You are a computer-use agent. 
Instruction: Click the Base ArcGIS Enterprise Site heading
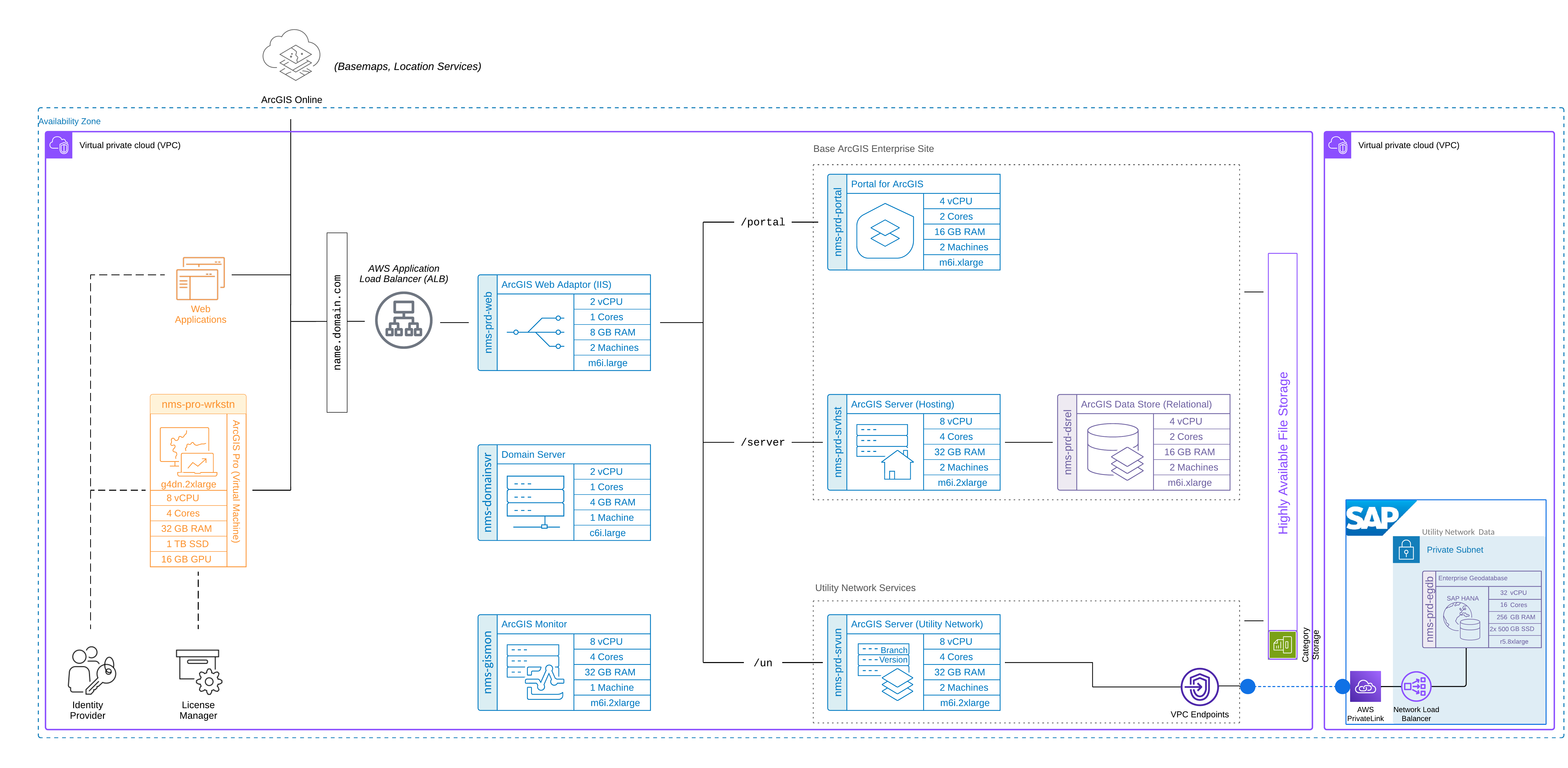coord(873,149)
